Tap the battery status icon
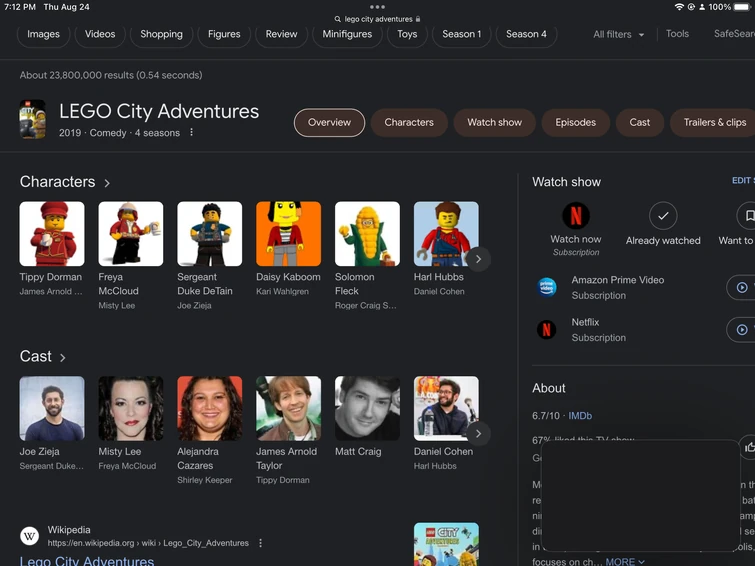The image size is (755, 566). [x=743, y=7]
